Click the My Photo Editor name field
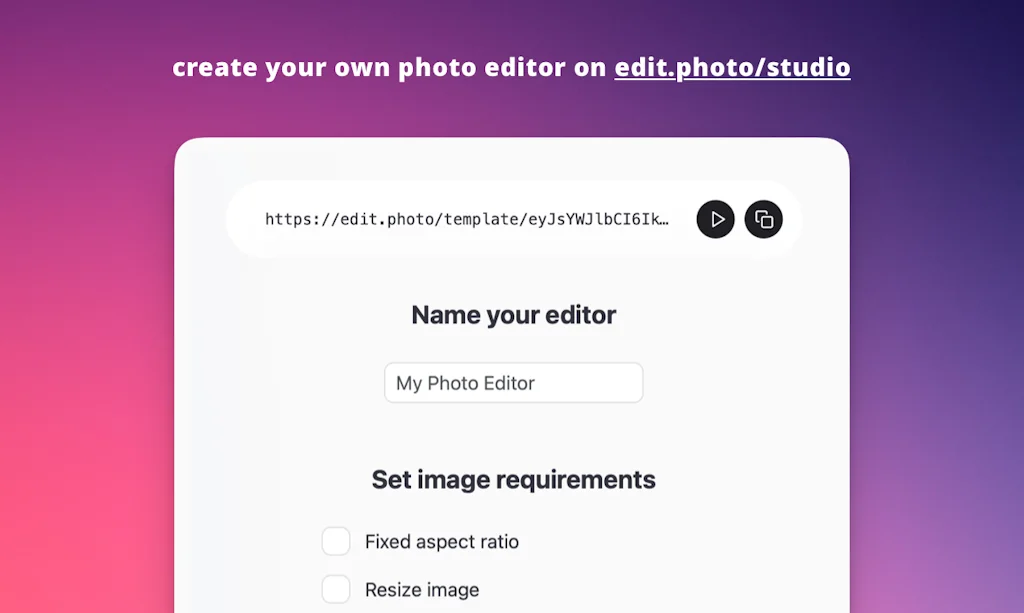1024x613 pixels. (x=513, y=382)
